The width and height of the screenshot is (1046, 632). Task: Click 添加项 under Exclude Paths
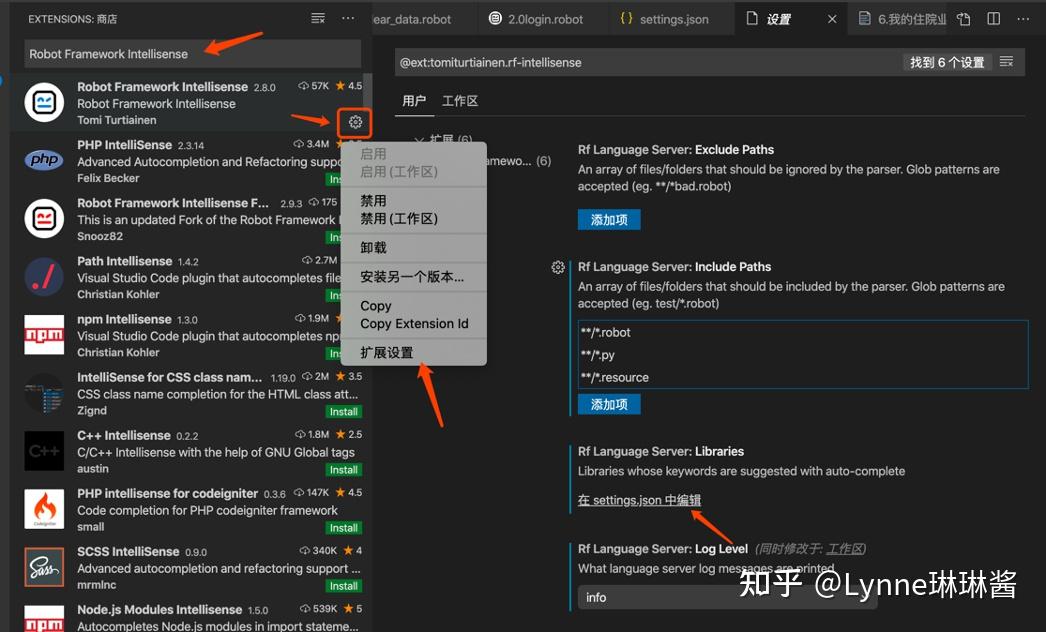tap(609, 220)
